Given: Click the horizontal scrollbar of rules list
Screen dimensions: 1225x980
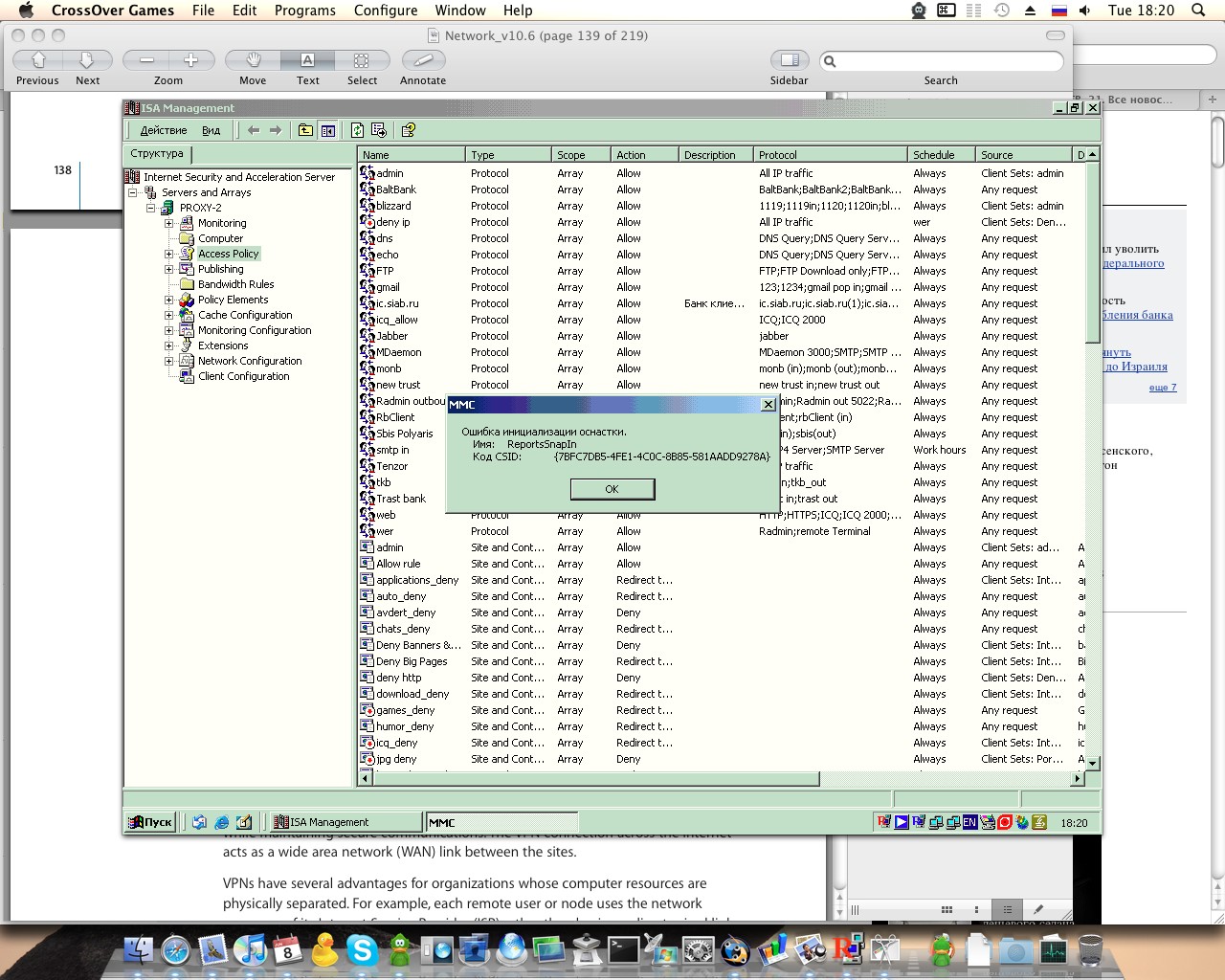Looking at the screenshot, I should pyautogui.click(x=593, y=779).
